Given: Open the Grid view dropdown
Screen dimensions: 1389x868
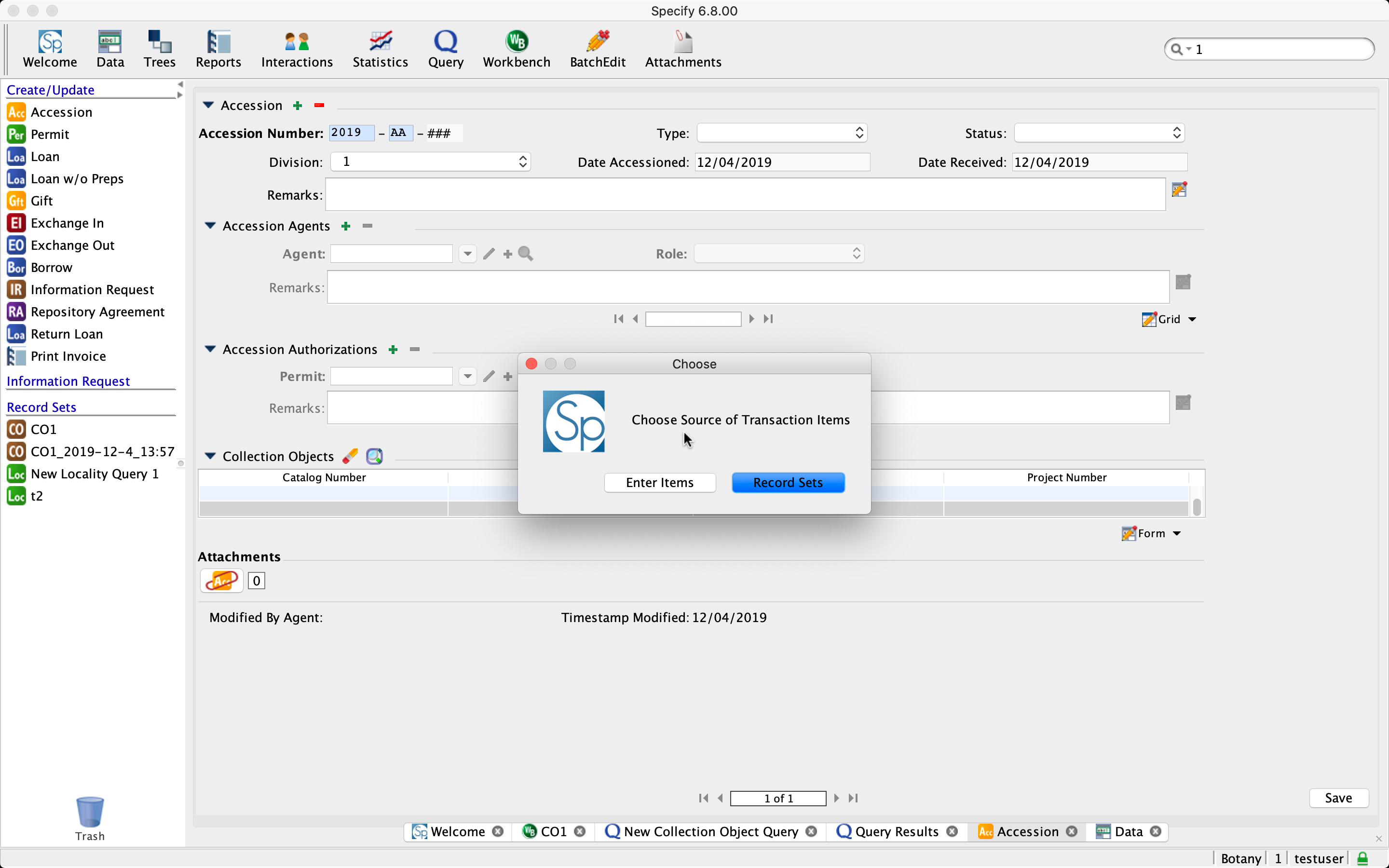Looking at the screenshot, I should (x=1193, y=319).
